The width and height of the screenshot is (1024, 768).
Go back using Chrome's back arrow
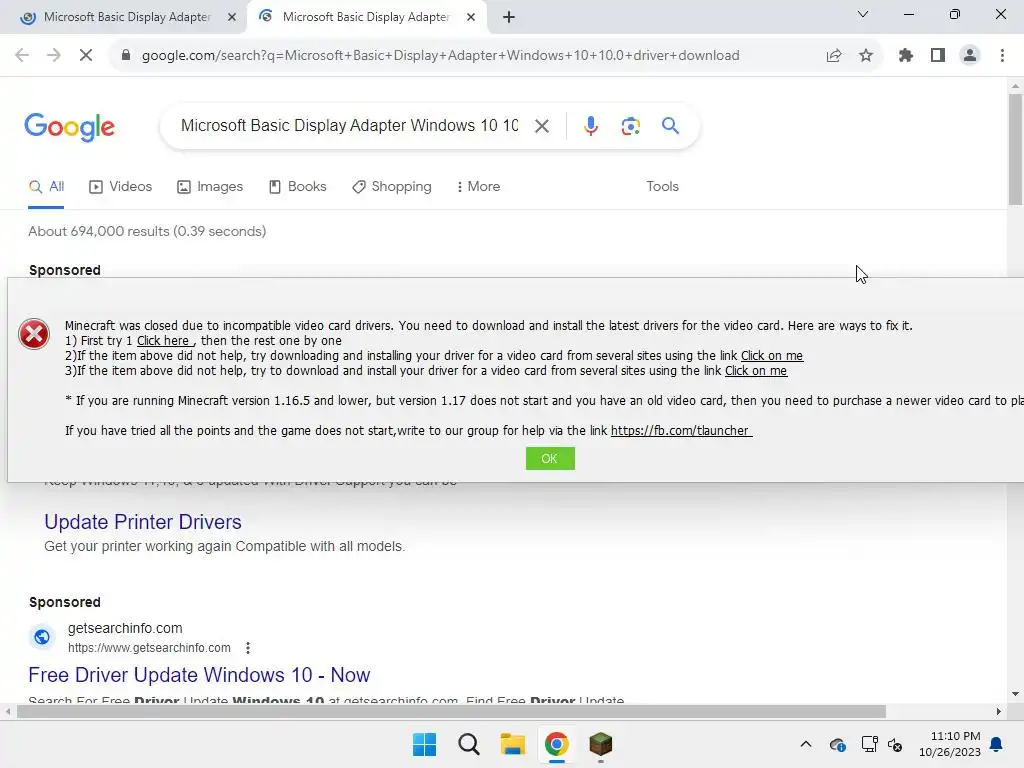[x=22, y=56]
